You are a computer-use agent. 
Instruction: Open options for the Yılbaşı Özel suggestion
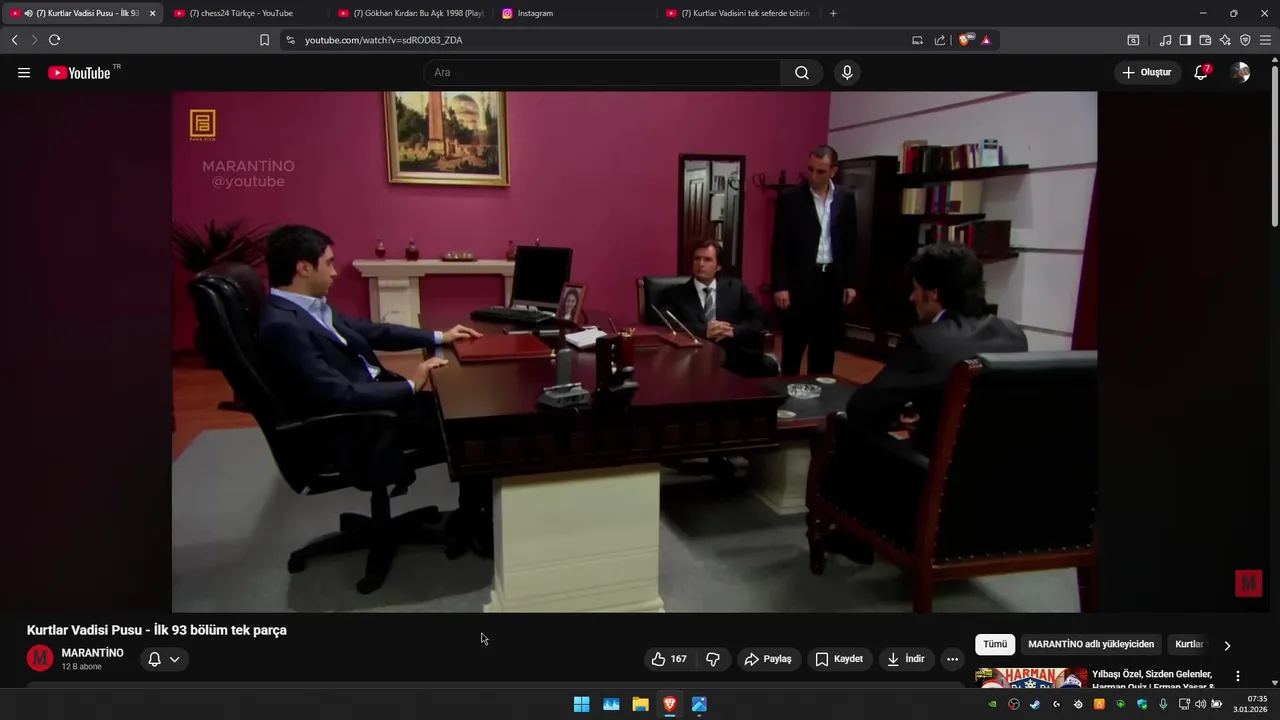coord(1237,677)
